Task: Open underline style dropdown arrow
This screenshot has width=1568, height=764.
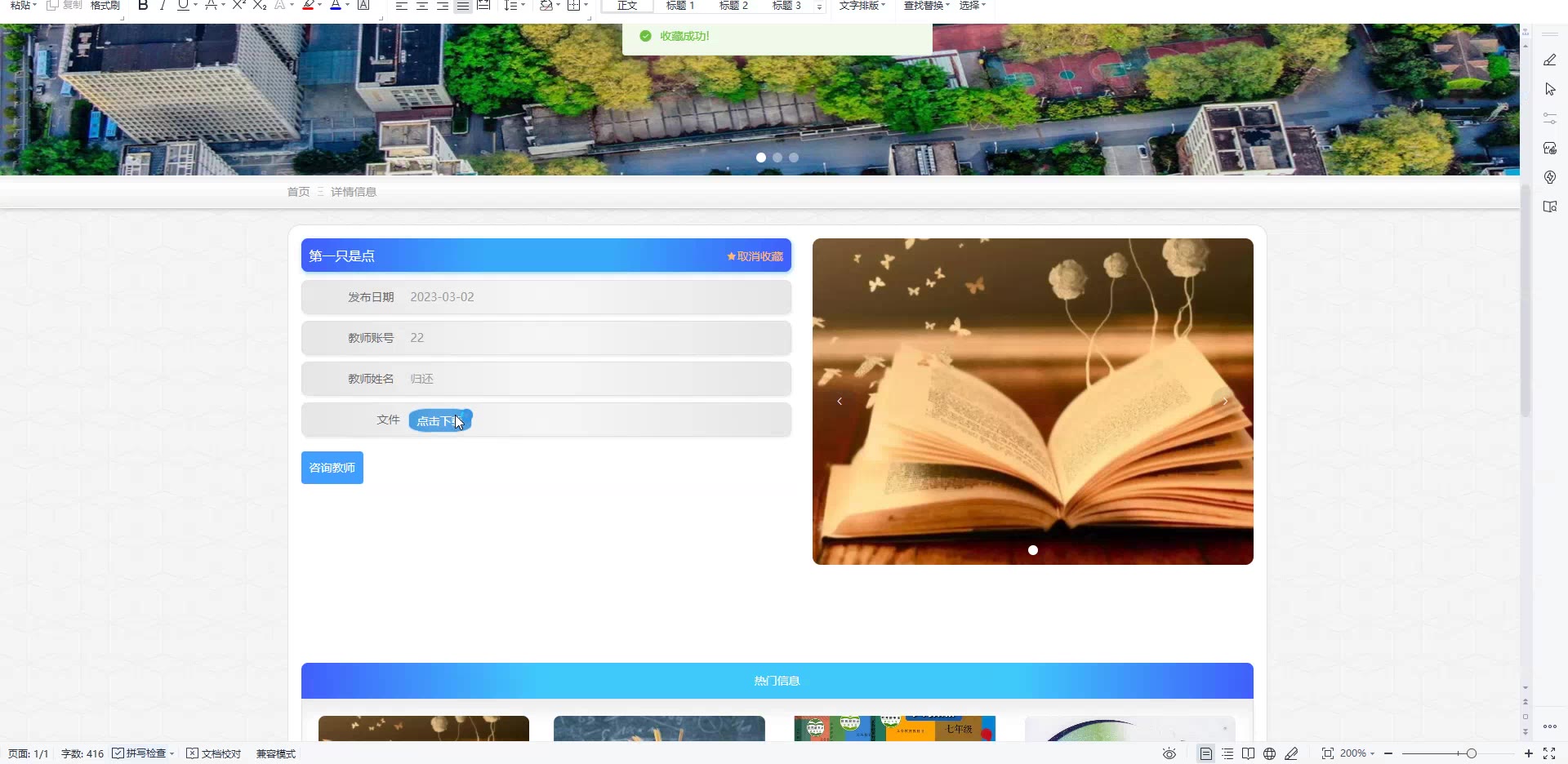Action: click(195, 5)
